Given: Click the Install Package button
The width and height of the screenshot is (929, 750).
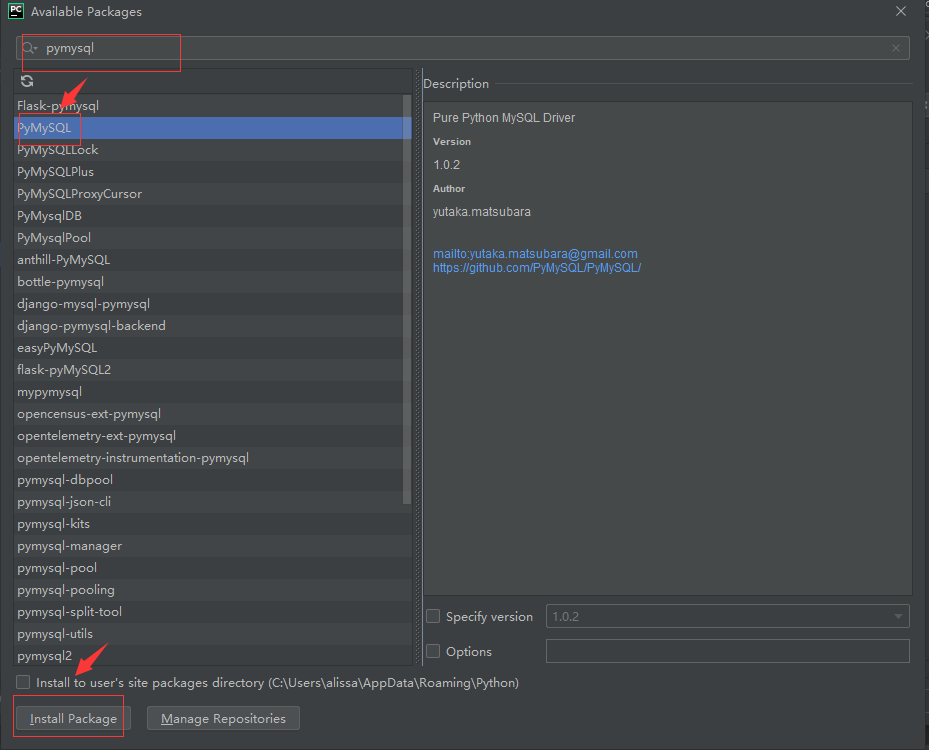Looking at the screenshot, I should tap(73, 718).
